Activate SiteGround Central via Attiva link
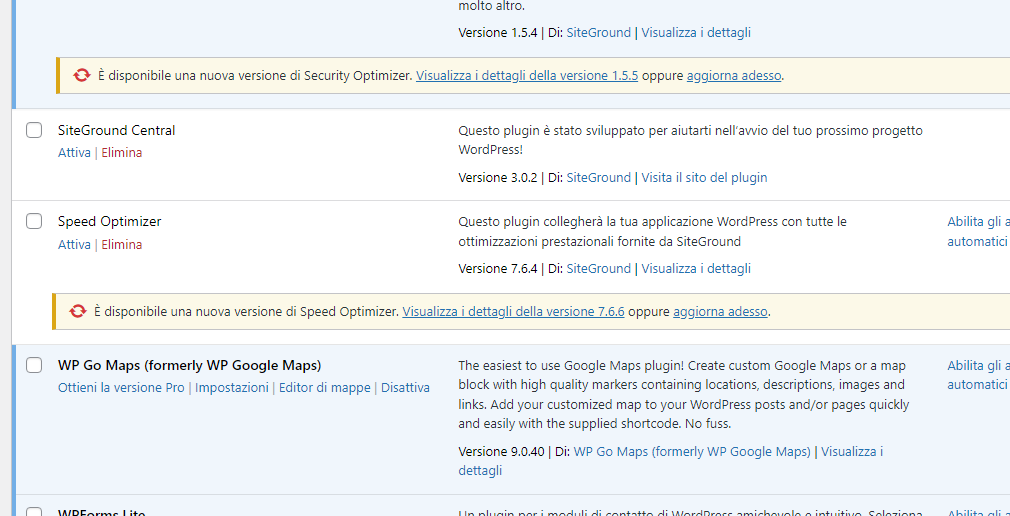 tap(74, 153)
